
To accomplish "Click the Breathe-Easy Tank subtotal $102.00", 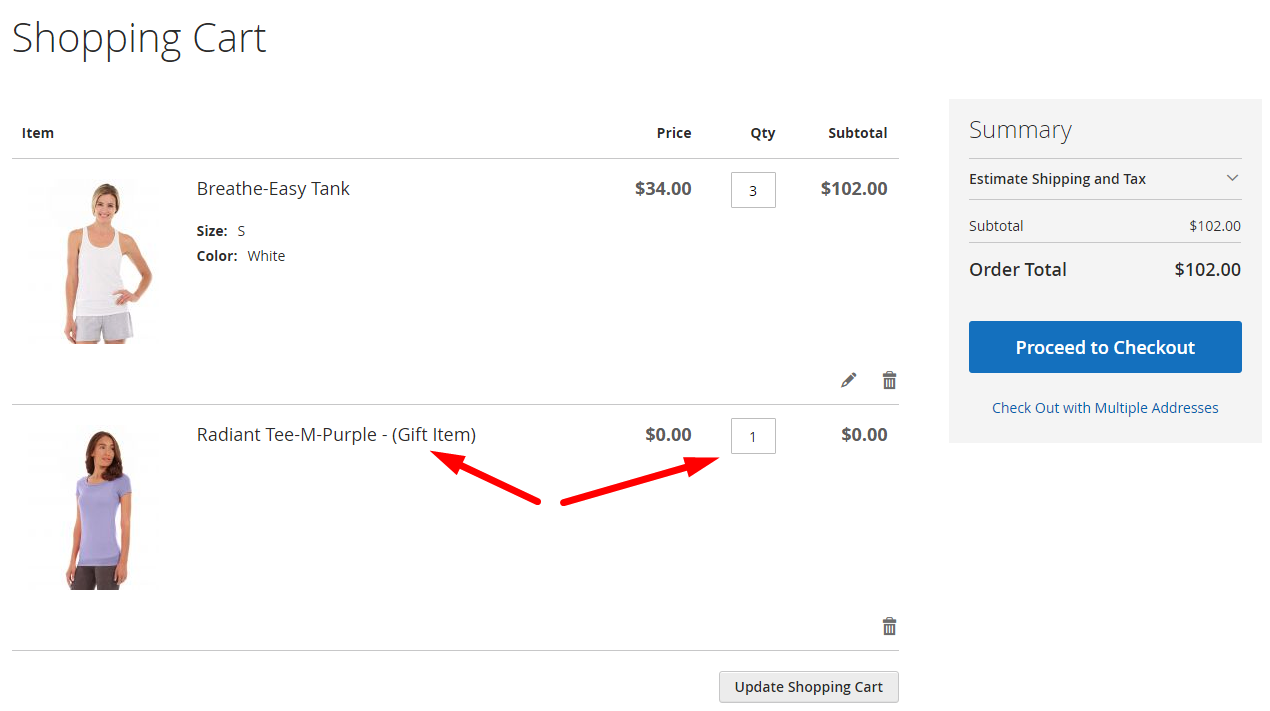I will (x=854, y=189).
